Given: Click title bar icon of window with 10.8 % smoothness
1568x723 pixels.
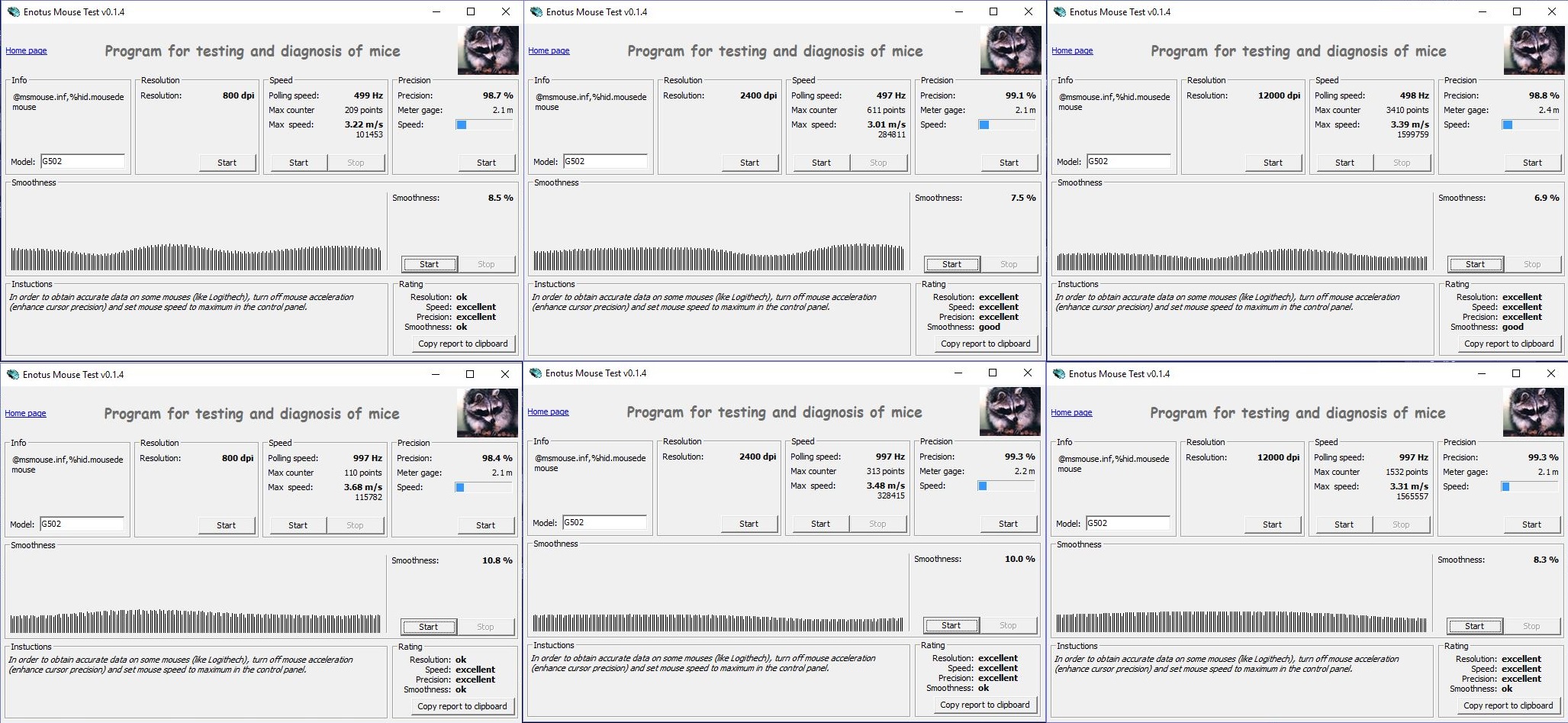Looking at the screenshot, I should point(12,374).
